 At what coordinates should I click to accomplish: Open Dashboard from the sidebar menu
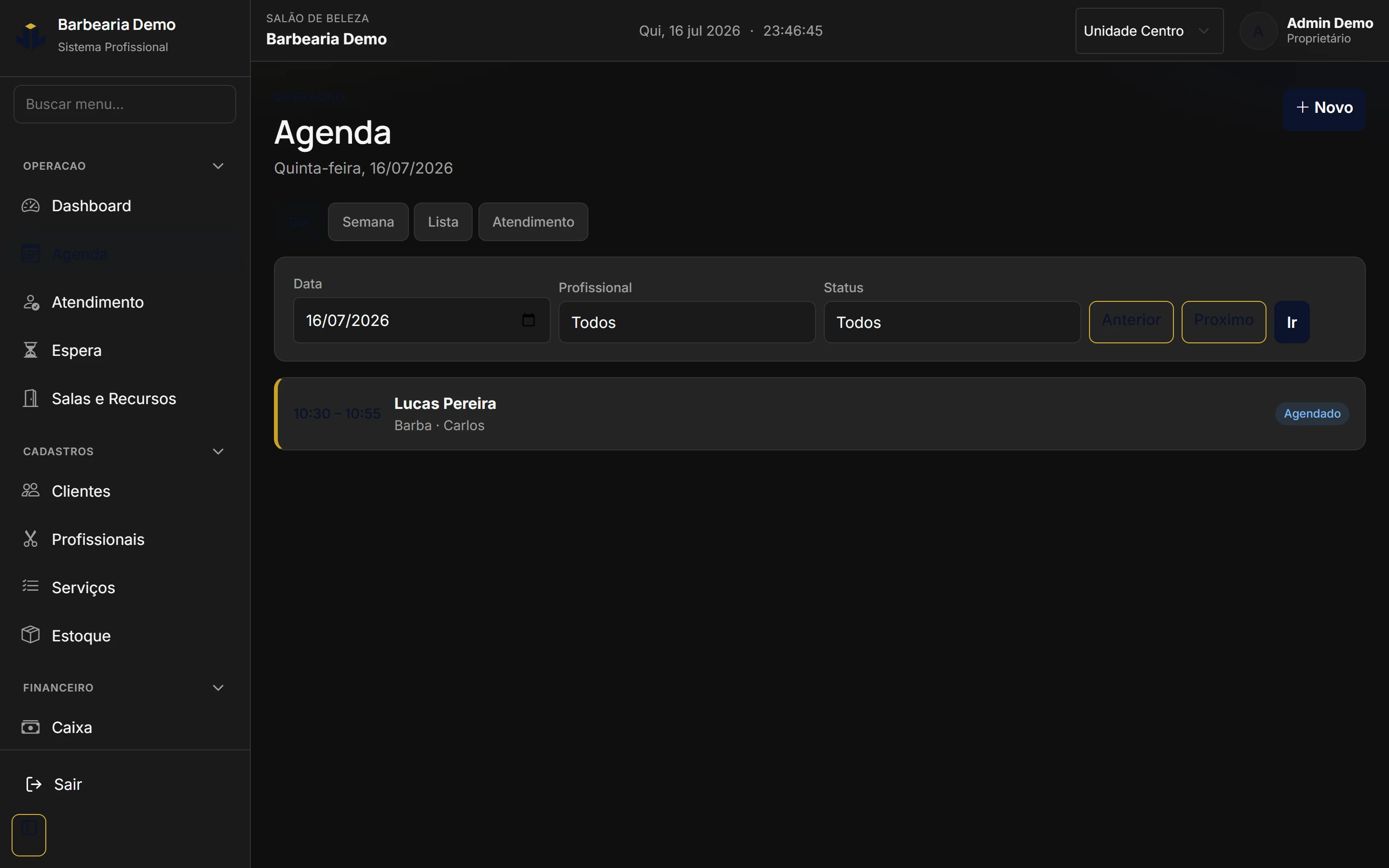tap(125, 205)
